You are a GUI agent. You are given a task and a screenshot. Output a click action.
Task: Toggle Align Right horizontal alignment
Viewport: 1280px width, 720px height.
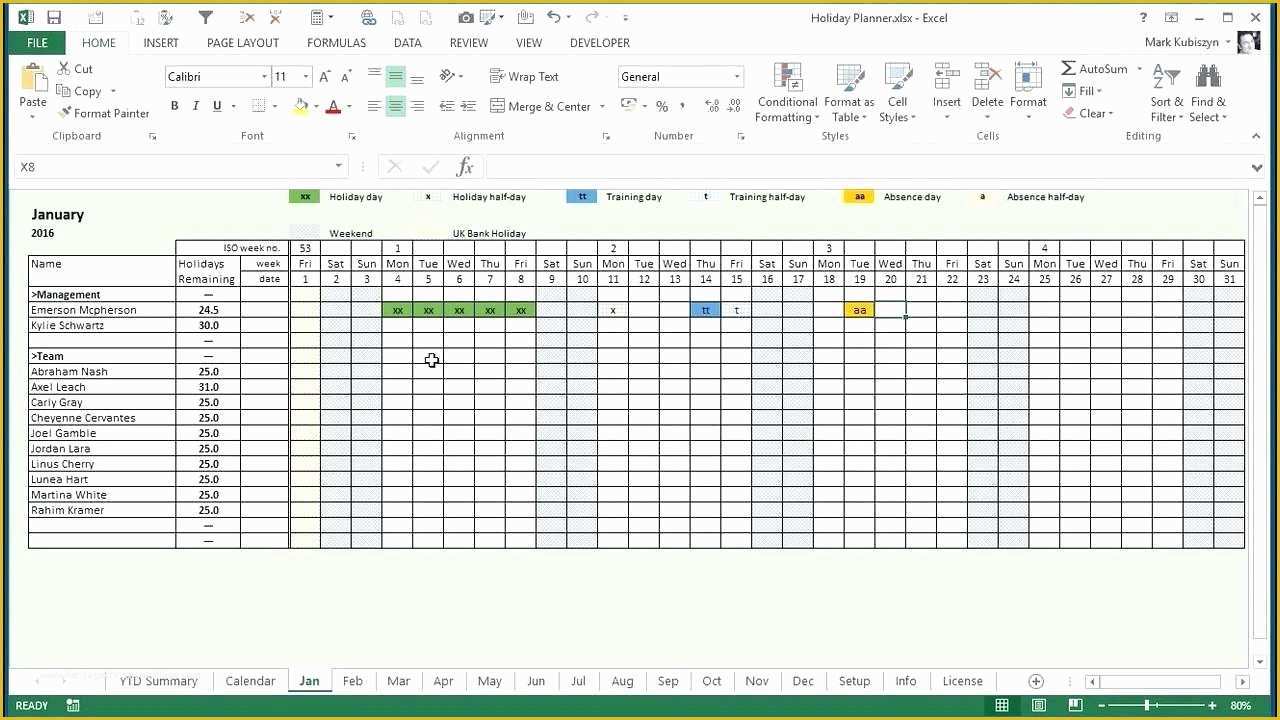tap(418, 106)
